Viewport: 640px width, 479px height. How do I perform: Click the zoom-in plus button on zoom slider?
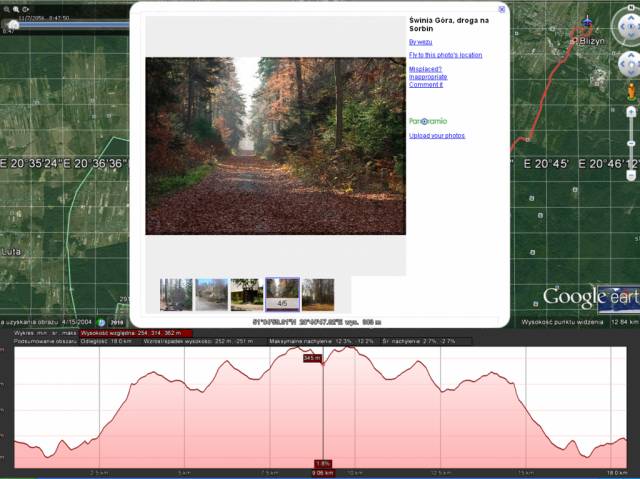click(x=632, y=110)
